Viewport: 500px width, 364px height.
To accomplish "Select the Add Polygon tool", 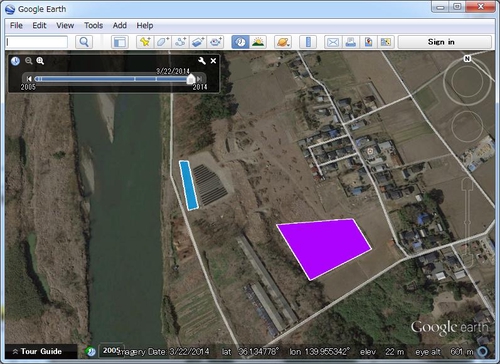I will [162, 42].
